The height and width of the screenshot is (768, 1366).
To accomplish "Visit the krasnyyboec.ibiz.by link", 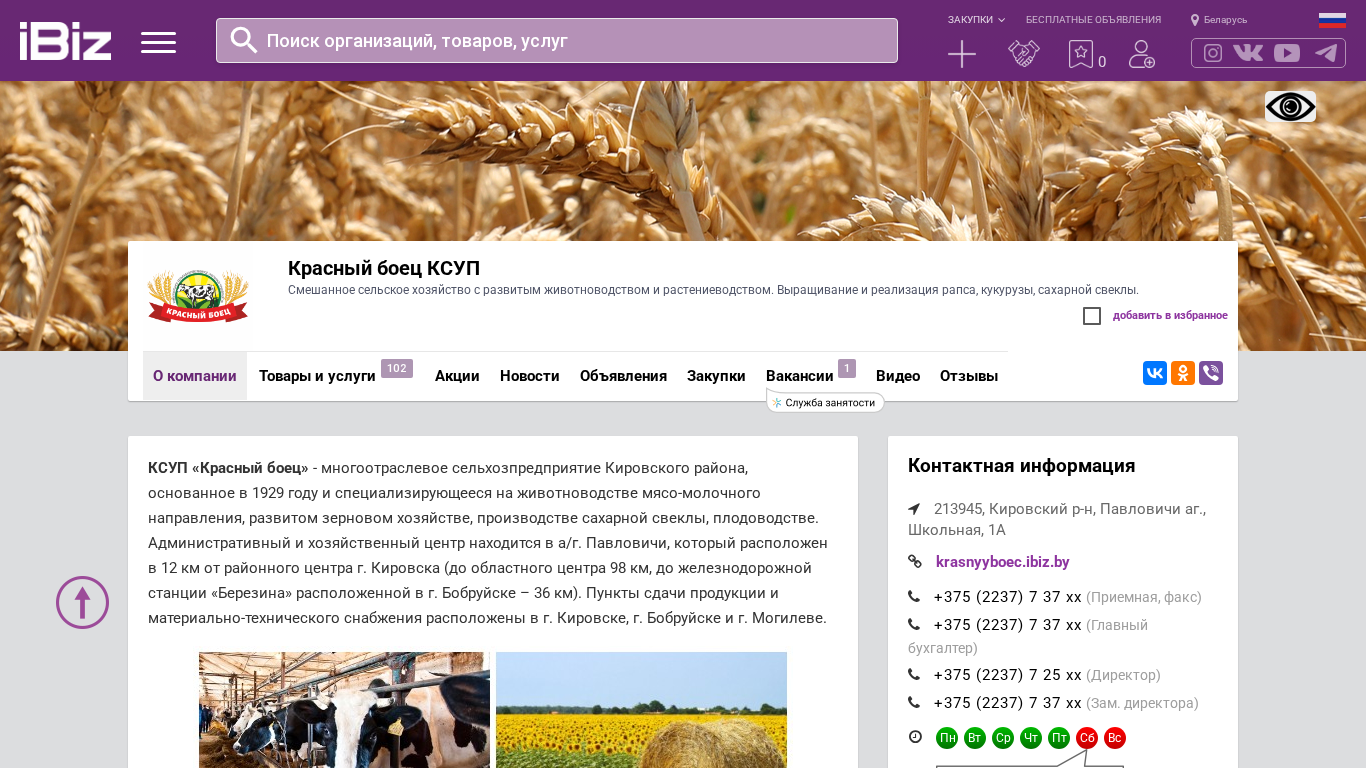I will 1002,562.
